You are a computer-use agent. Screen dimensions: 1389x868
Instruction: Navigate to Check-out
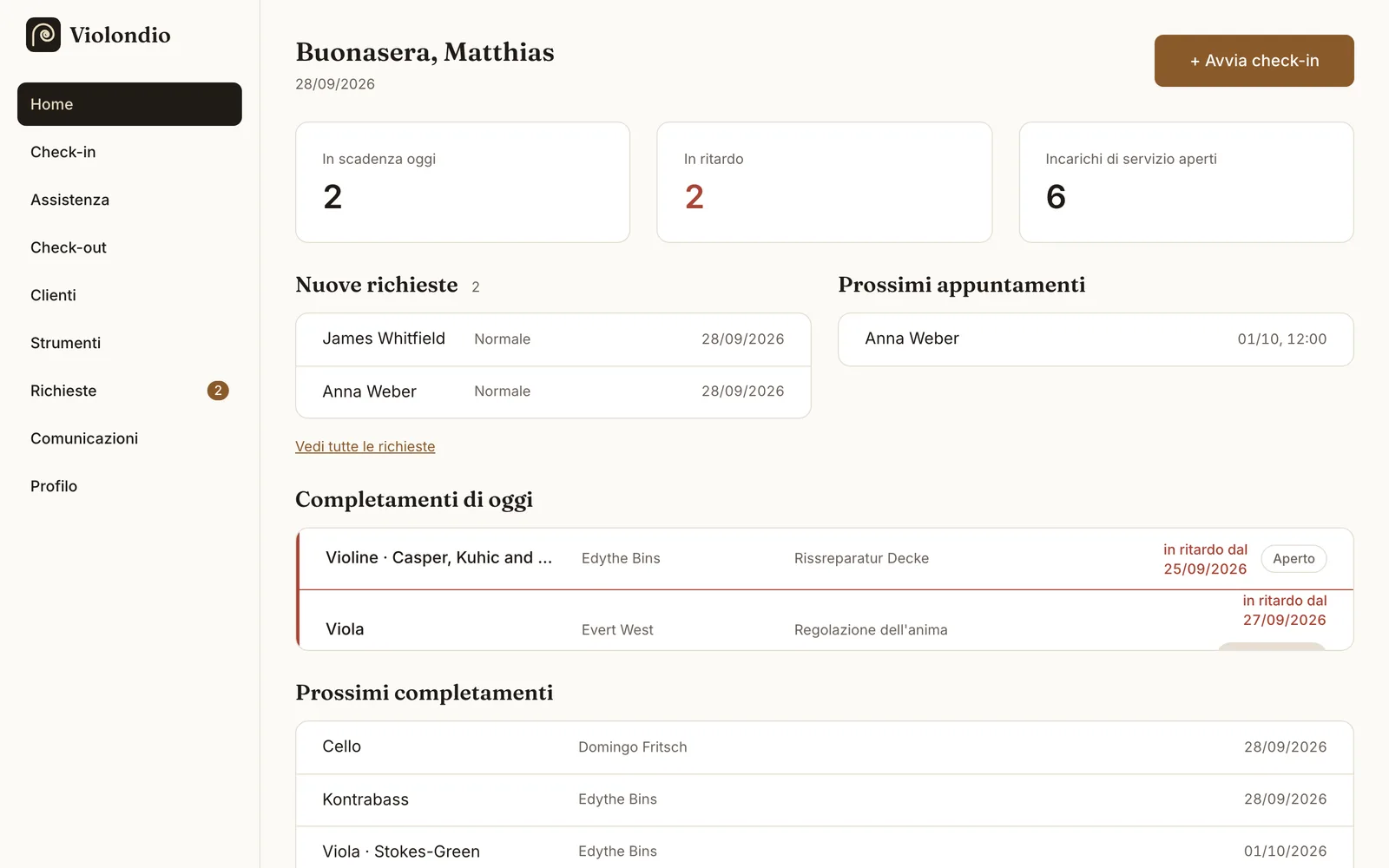[129, 247]
